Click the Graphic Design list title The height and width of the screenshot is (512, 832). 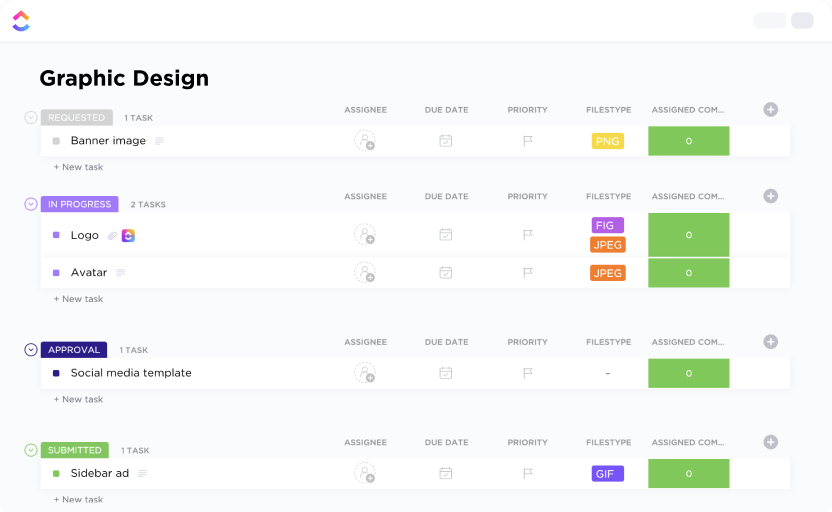(124, 78)
